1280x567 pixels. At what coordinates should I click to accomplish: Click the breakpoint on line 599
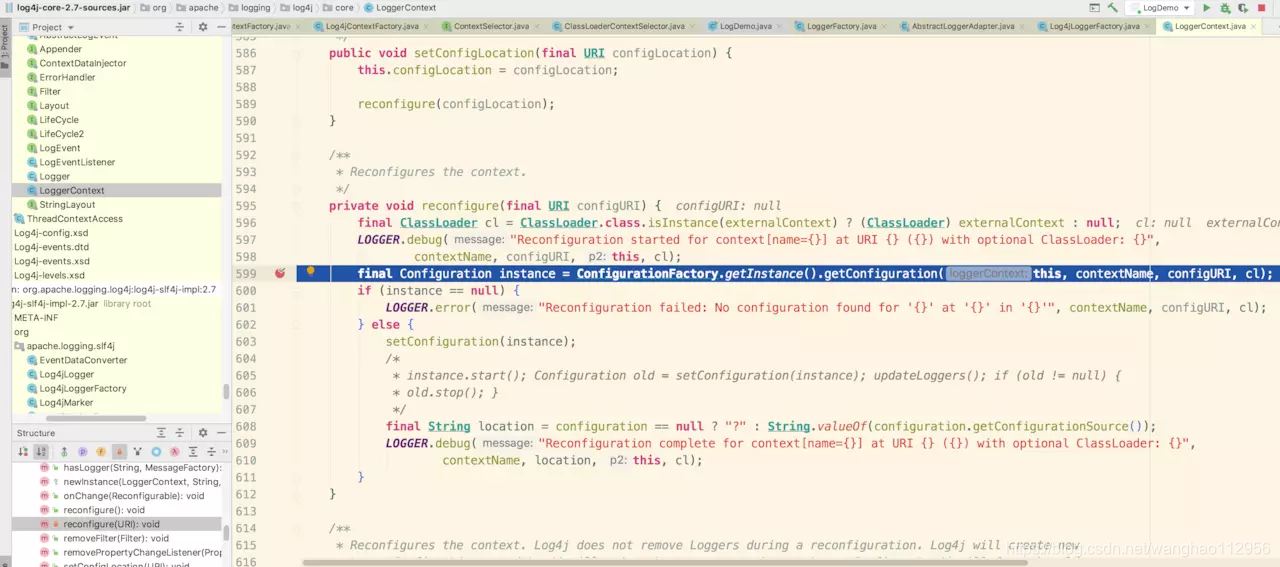point(280,273)
